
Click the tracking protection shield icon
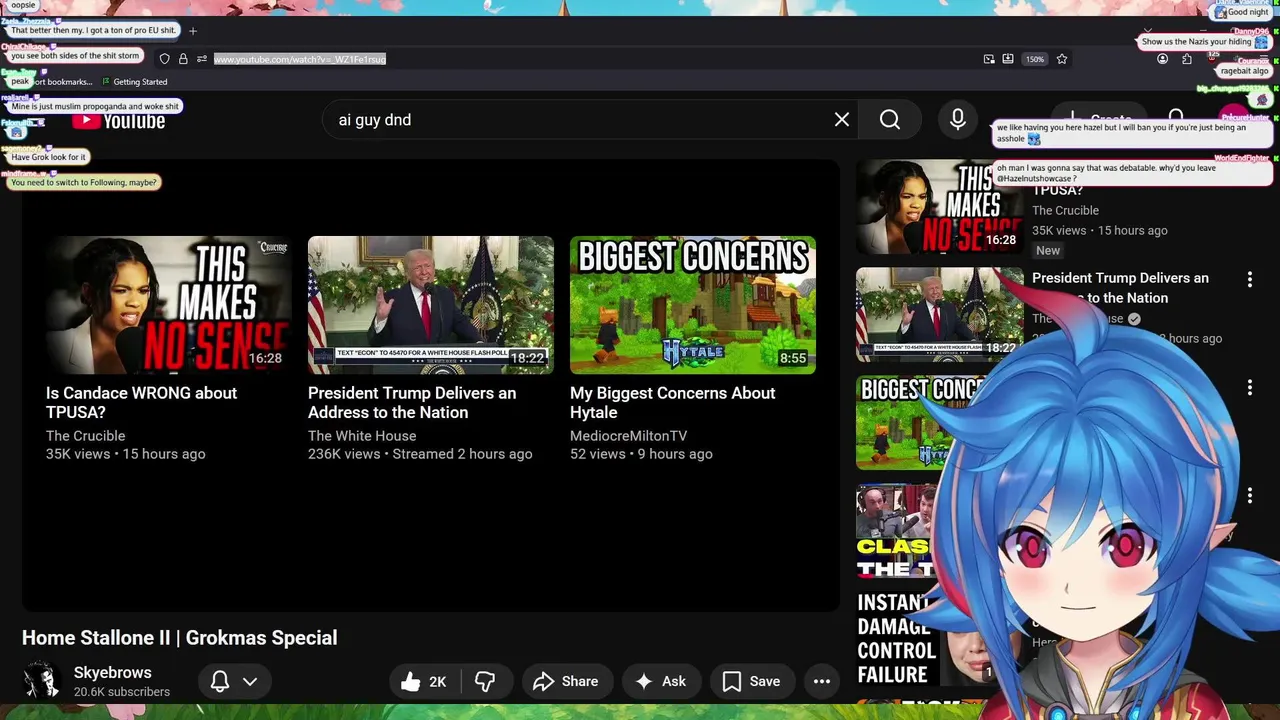(x=165, y=59)
